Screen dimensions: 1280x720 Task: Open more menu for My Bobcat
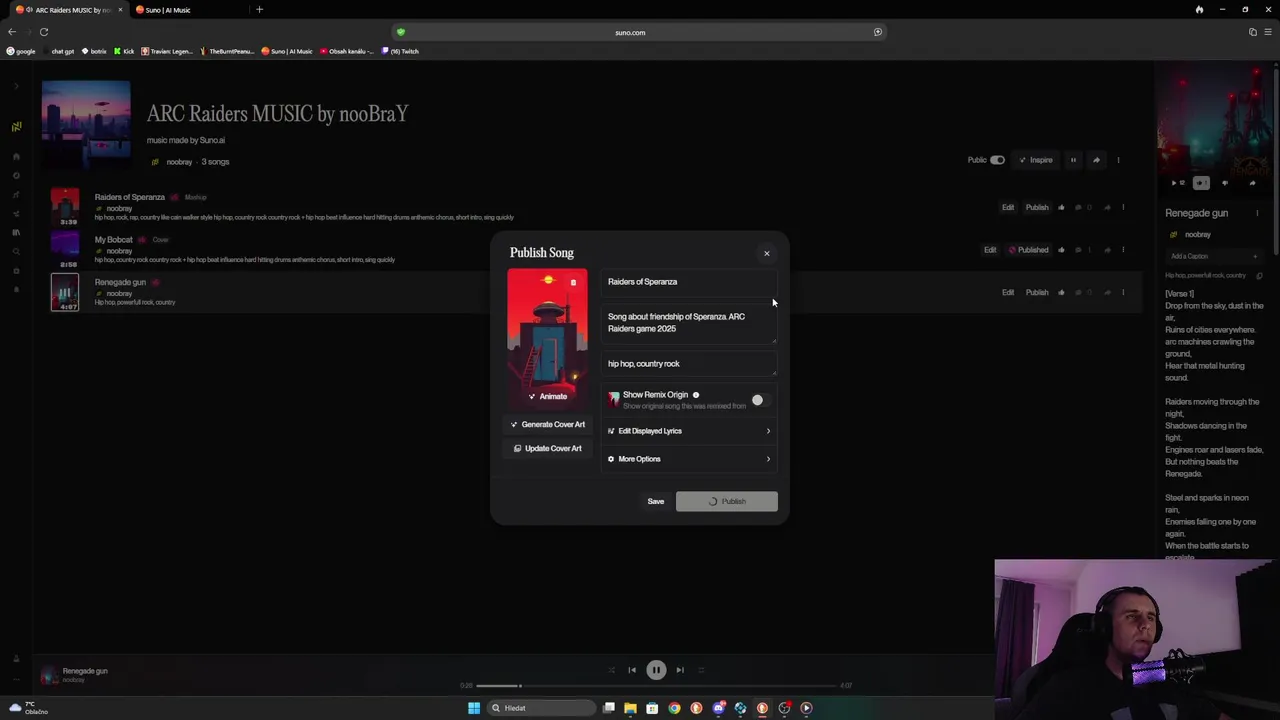point(1123,250)
